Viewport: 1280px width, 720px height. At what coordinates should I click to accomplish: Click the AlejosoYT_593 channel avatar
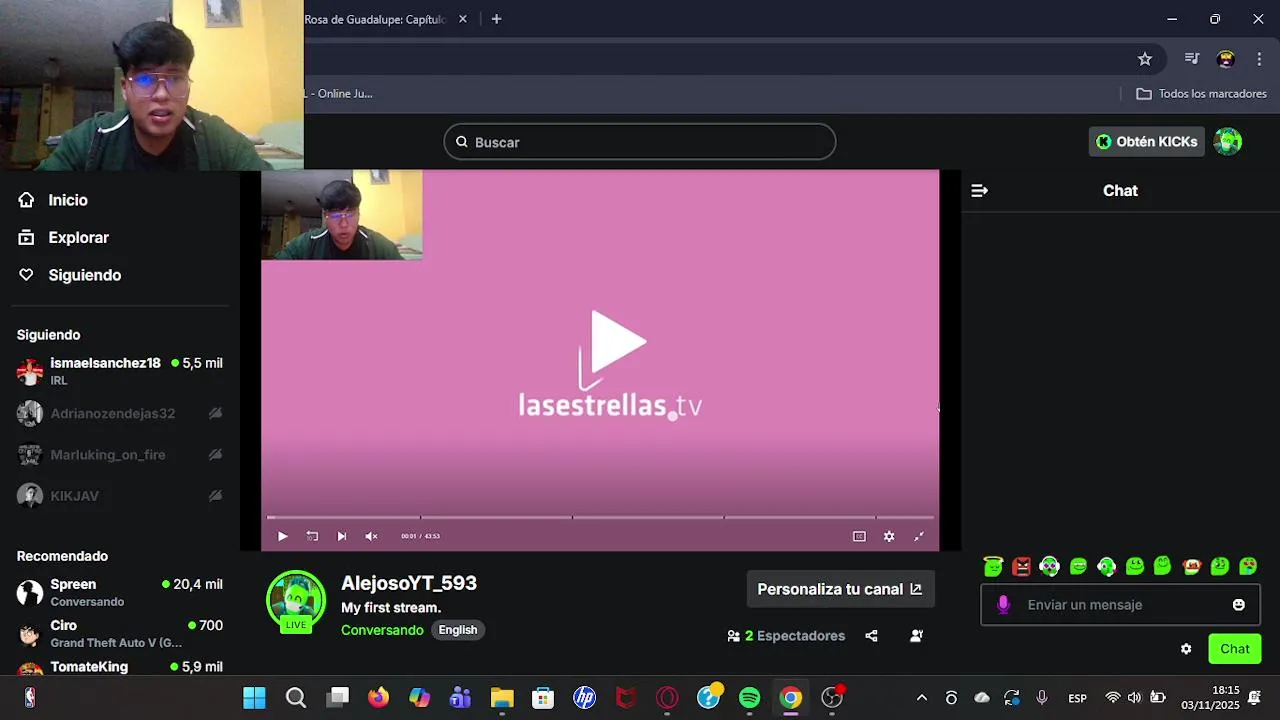click(296, 600)
